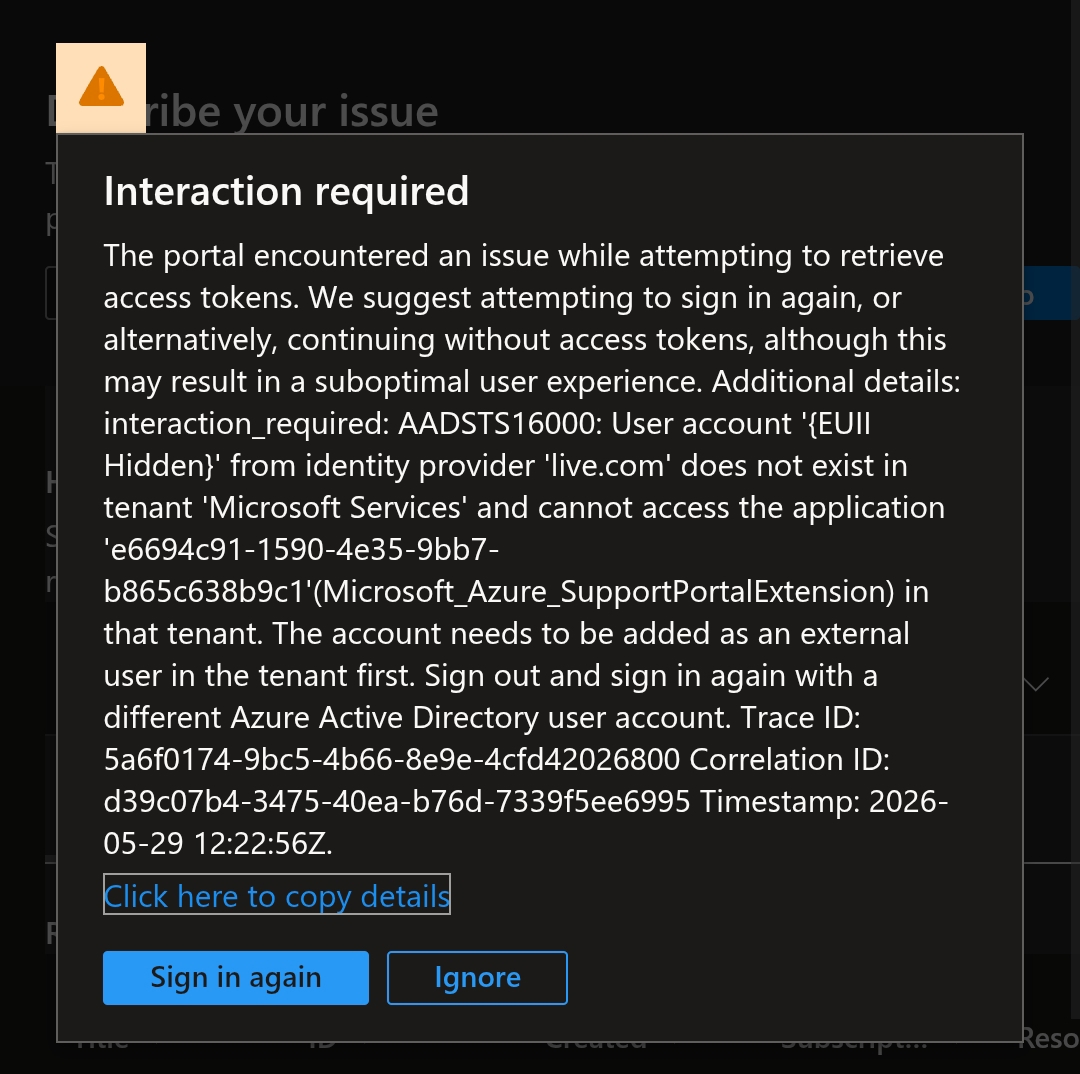The image size is (1080, 1074).
Task: Click the dimmed 'Subscript...' column header
Action: 854,1043
